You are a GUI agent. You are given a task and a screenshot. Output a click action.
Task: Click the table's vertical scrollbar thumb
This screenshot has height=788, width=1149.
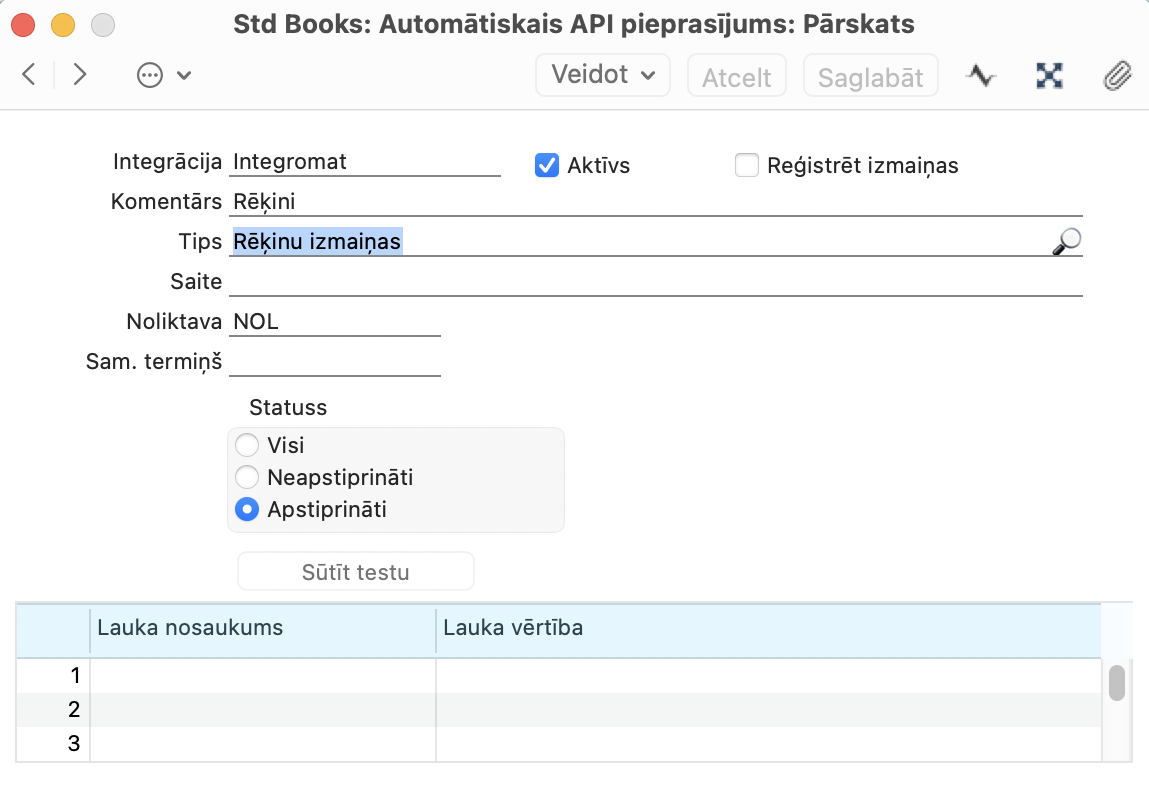click(x=1117, y=683)
